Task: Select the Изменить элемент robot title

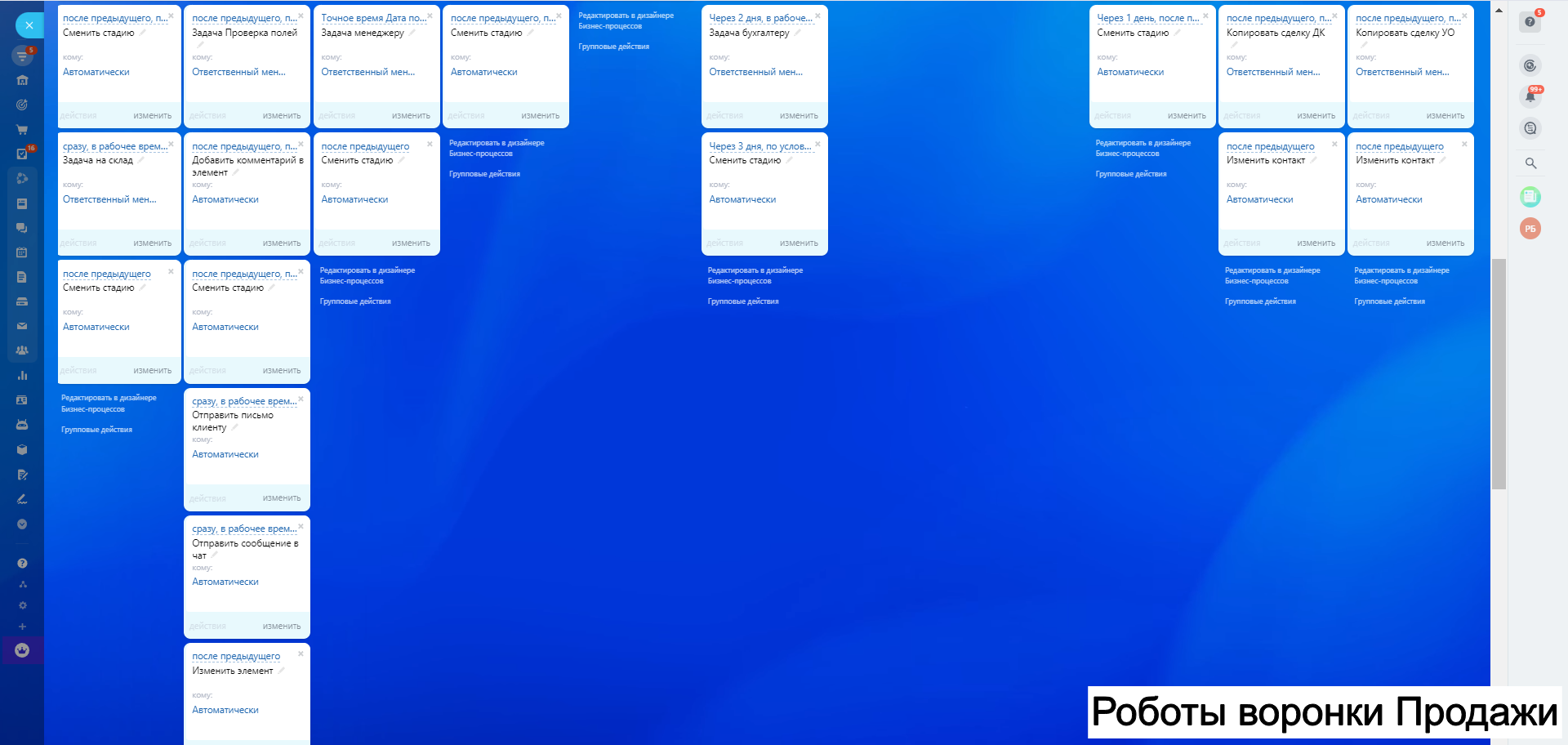Action: coord(233,671)
